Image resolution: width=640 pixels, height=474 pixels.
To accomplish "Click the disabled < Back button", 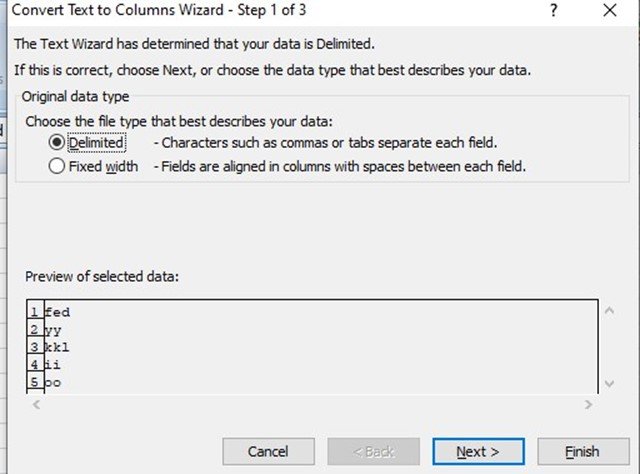I will [373, 452].
